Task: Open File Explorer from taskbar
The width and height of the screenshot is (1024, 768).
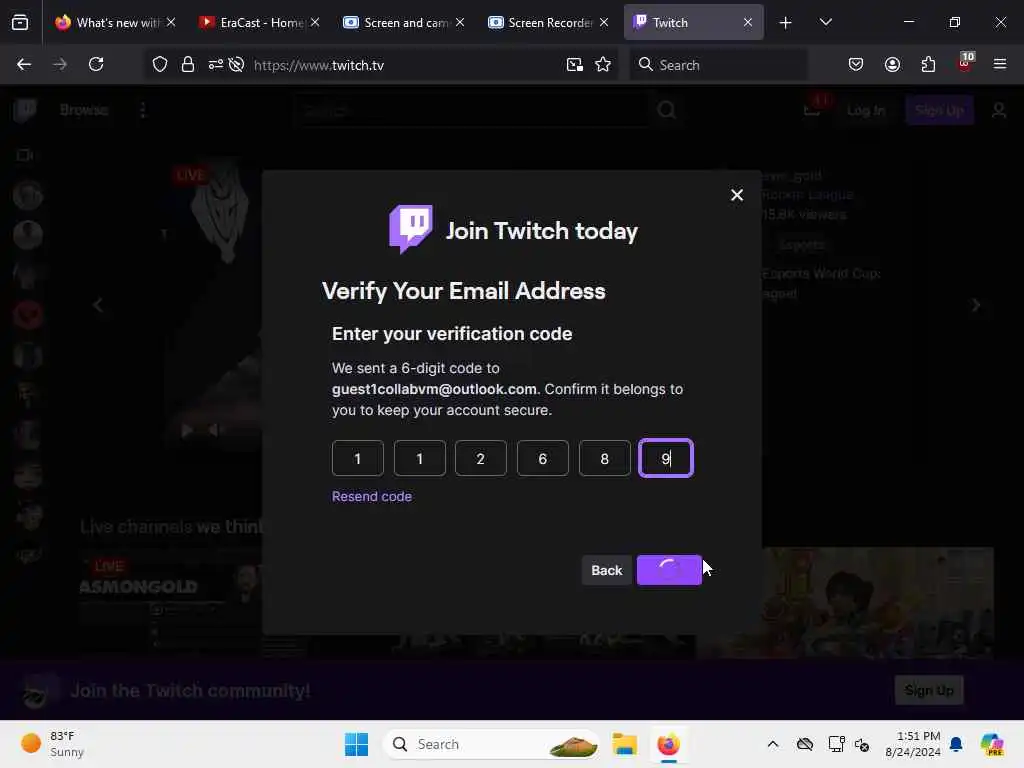Action: tap(624, 744)
